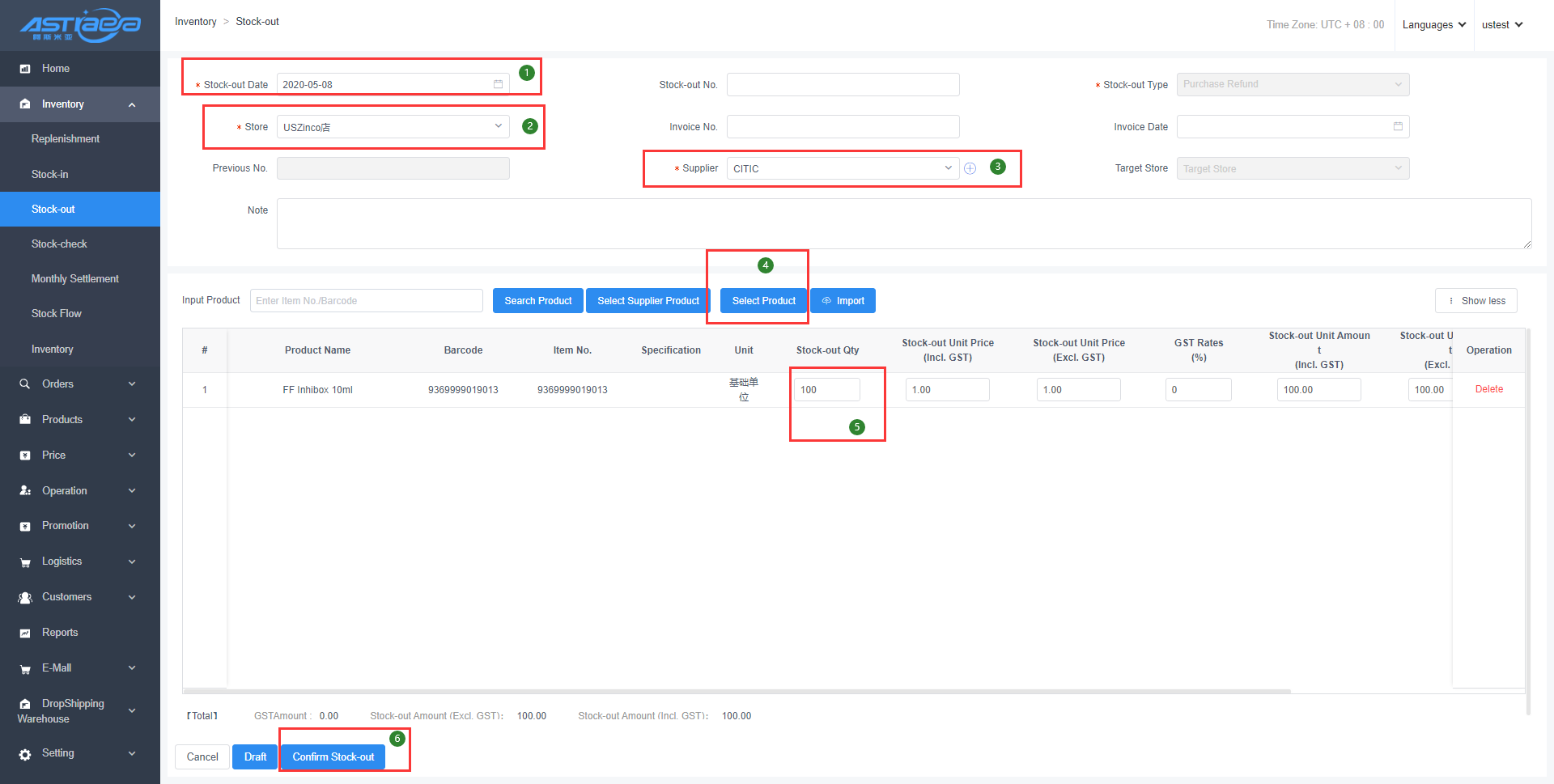
Task: Open the Store dropdown
Action: [x=393, y=127]
